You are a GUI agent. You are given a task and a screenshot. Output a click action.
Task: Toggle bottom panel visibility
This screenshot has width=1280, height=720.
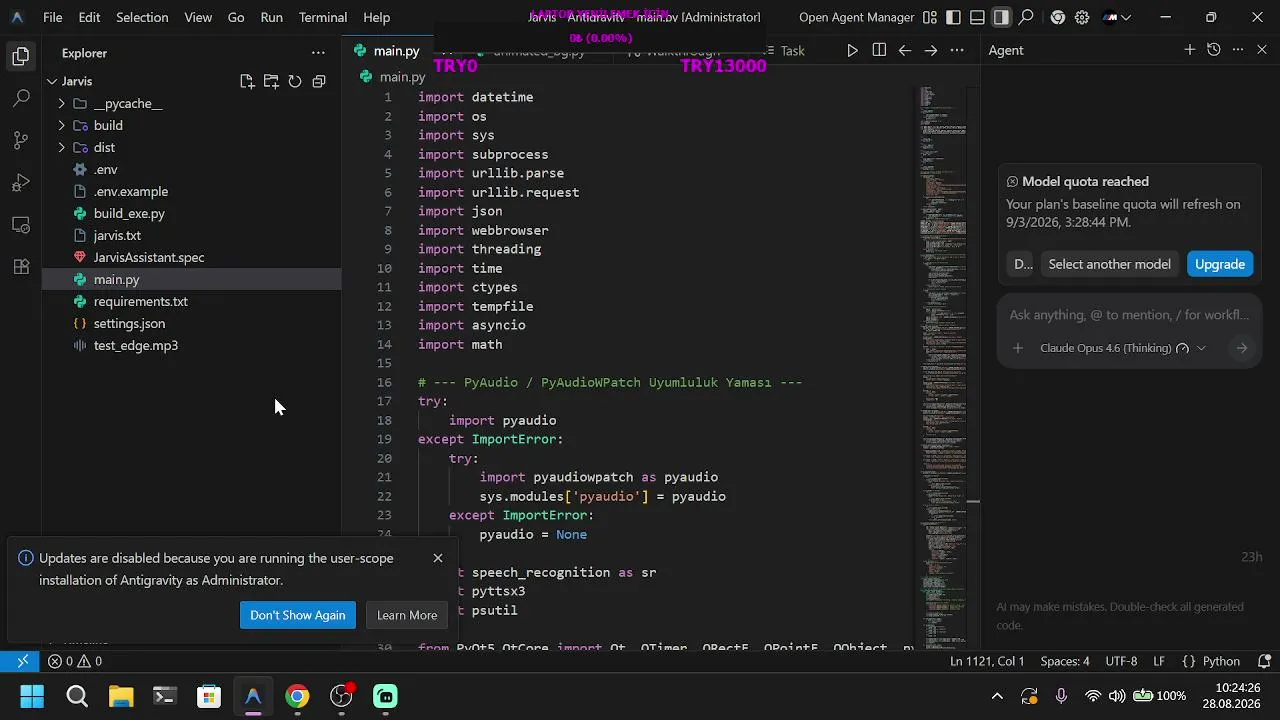978,17
